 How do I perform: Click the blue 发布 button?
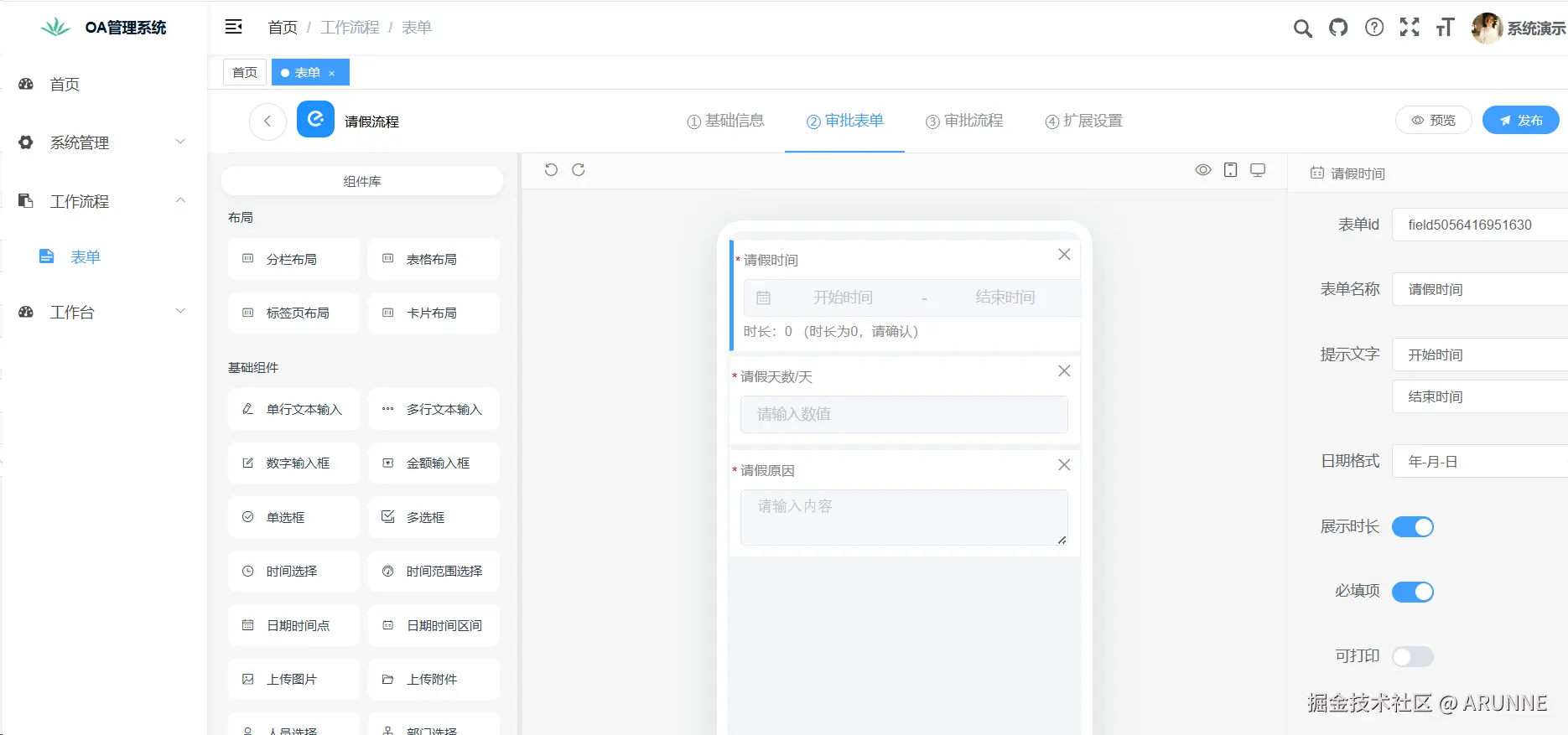[x=1521, y=120]
